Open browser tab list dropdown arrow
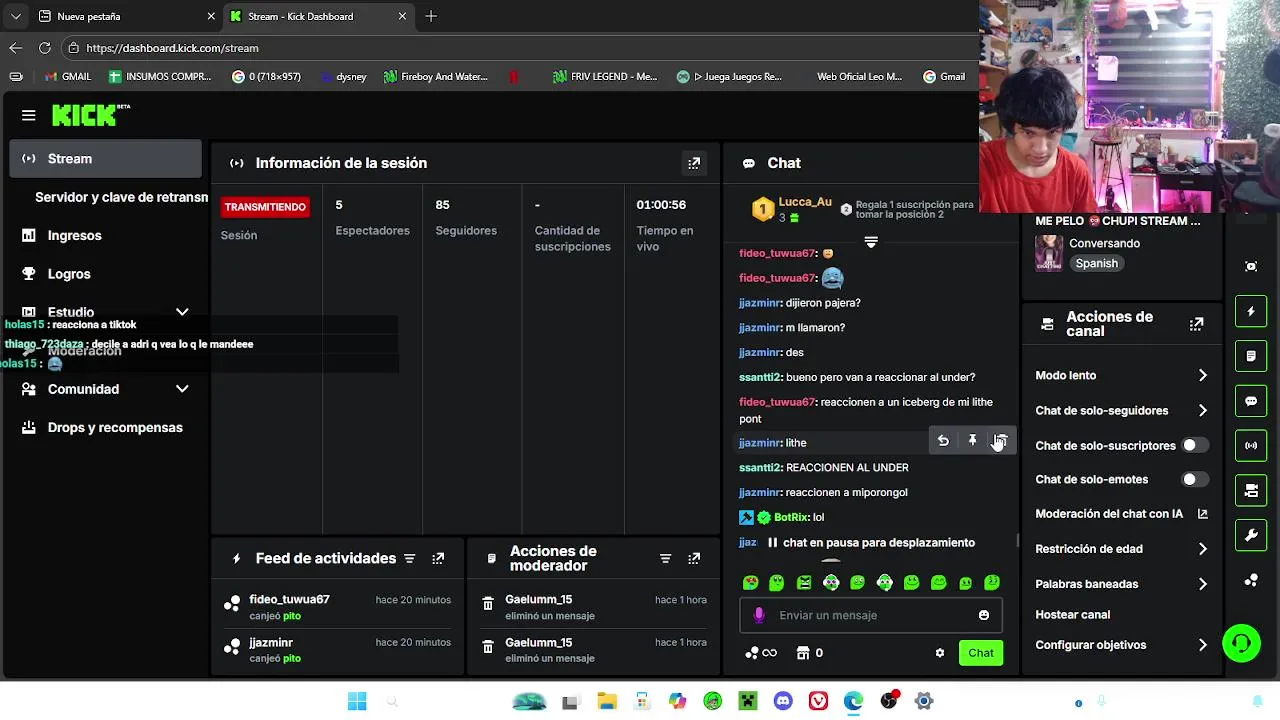The height and width of the screenshot is (720, 1280). click(15, 17)
